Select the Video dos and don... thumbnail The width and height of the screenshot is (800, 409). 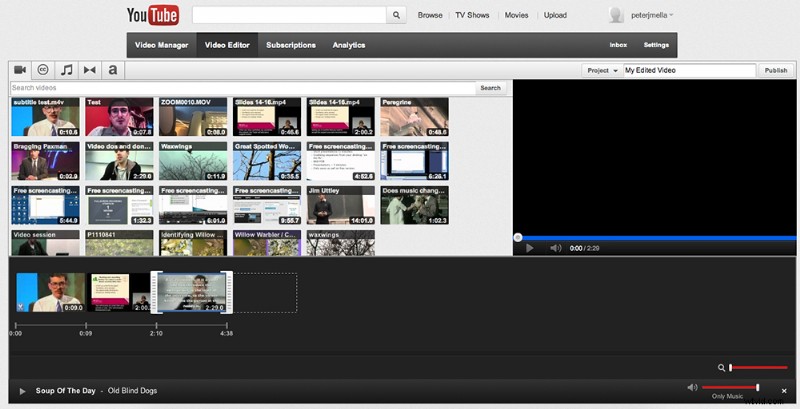(x=119, y=161)
